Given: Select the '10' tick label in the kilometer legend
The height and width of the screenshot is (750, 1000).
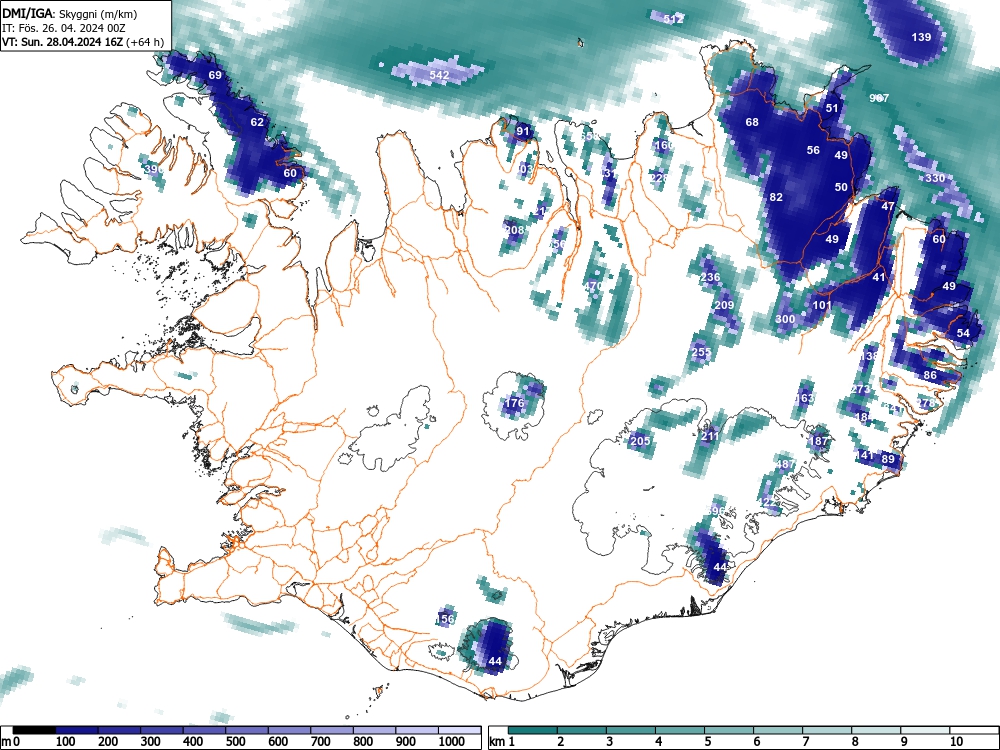Looking at the screenshot, I should 955,741.
